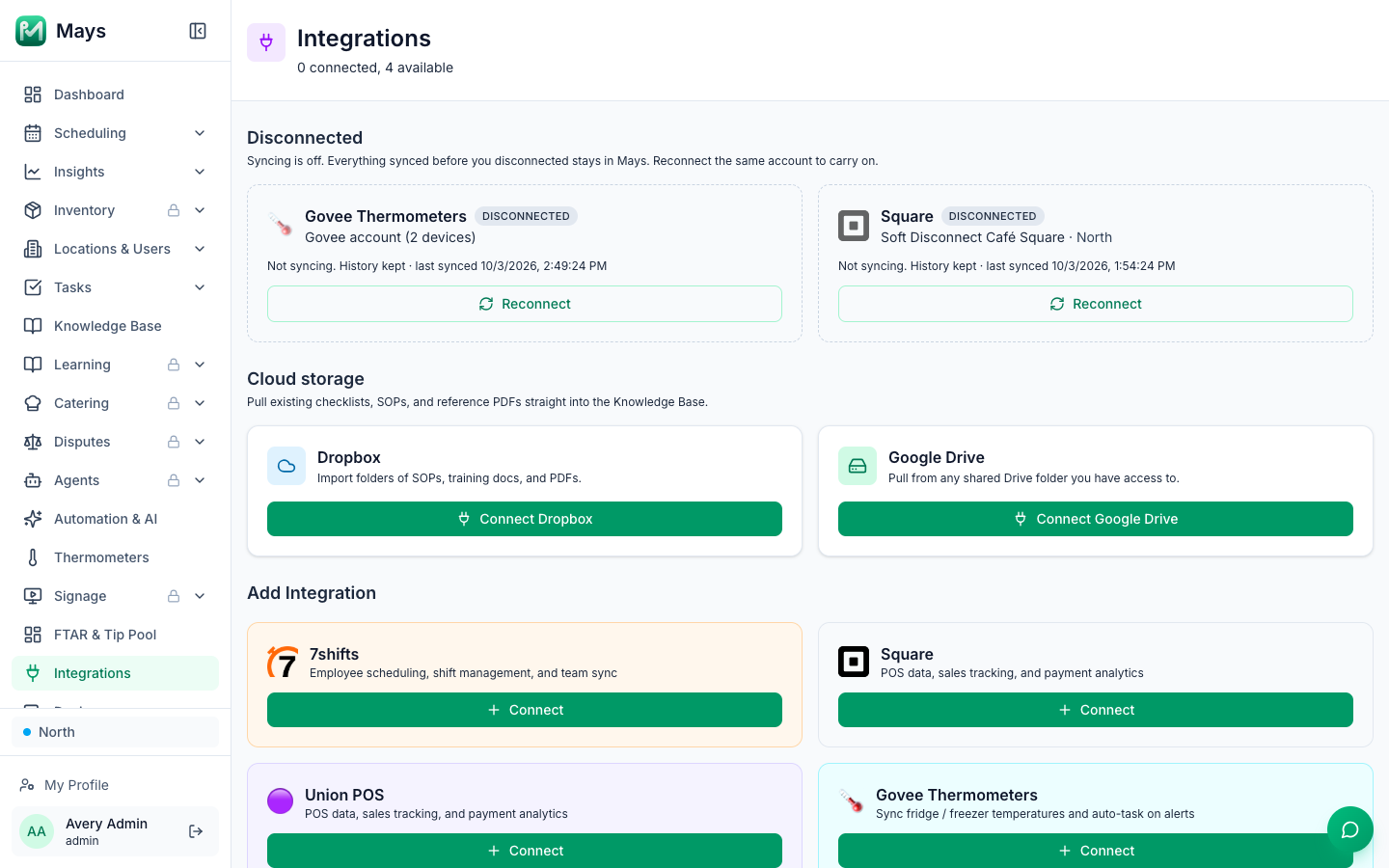This screenshot has width=1389, height=868.
Task: Connect the Union POS integration
Action: [525, 851]
